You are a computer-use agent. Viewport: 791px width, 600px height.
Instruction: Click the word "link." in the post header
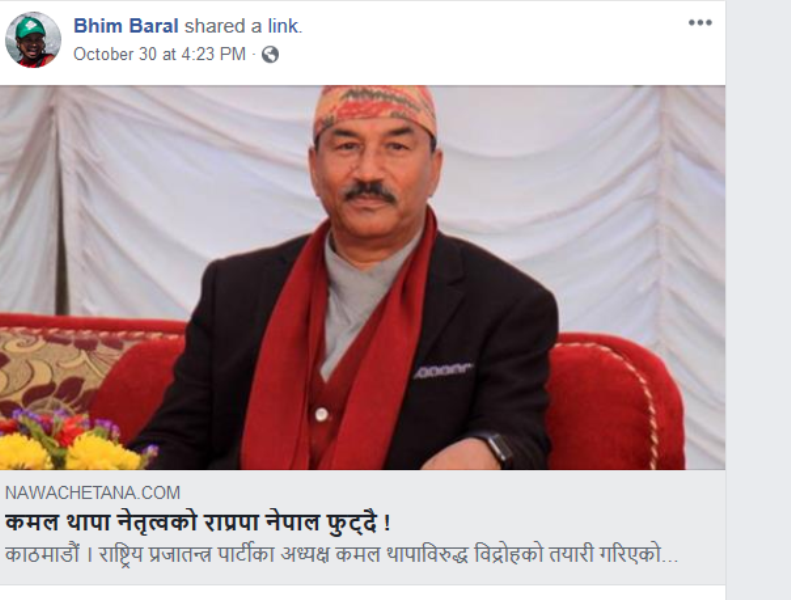pos(285,26)
